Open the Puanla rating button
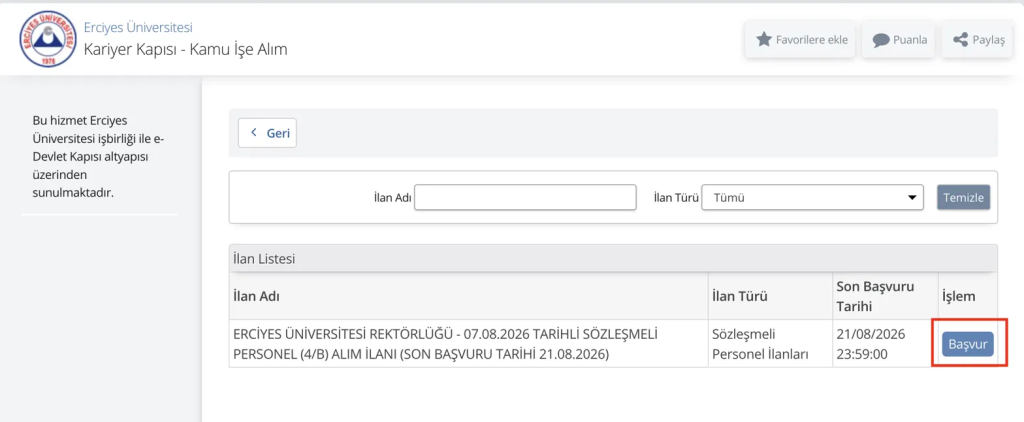The height and width of the screenshot is (422, 1024). coord(898,40)
